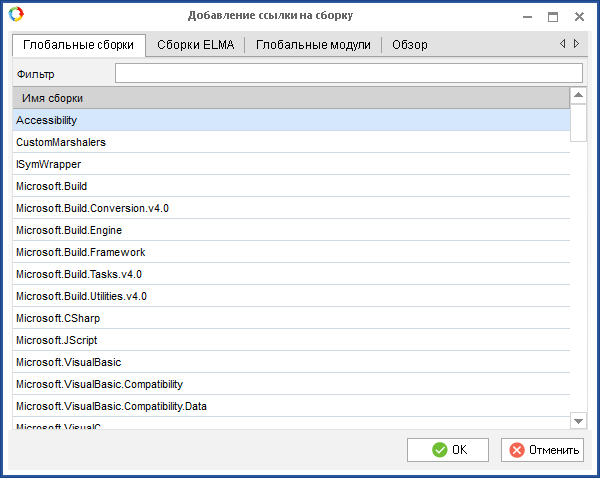Close the dialog window
600x478 pixels.
(x=579, y=16)
